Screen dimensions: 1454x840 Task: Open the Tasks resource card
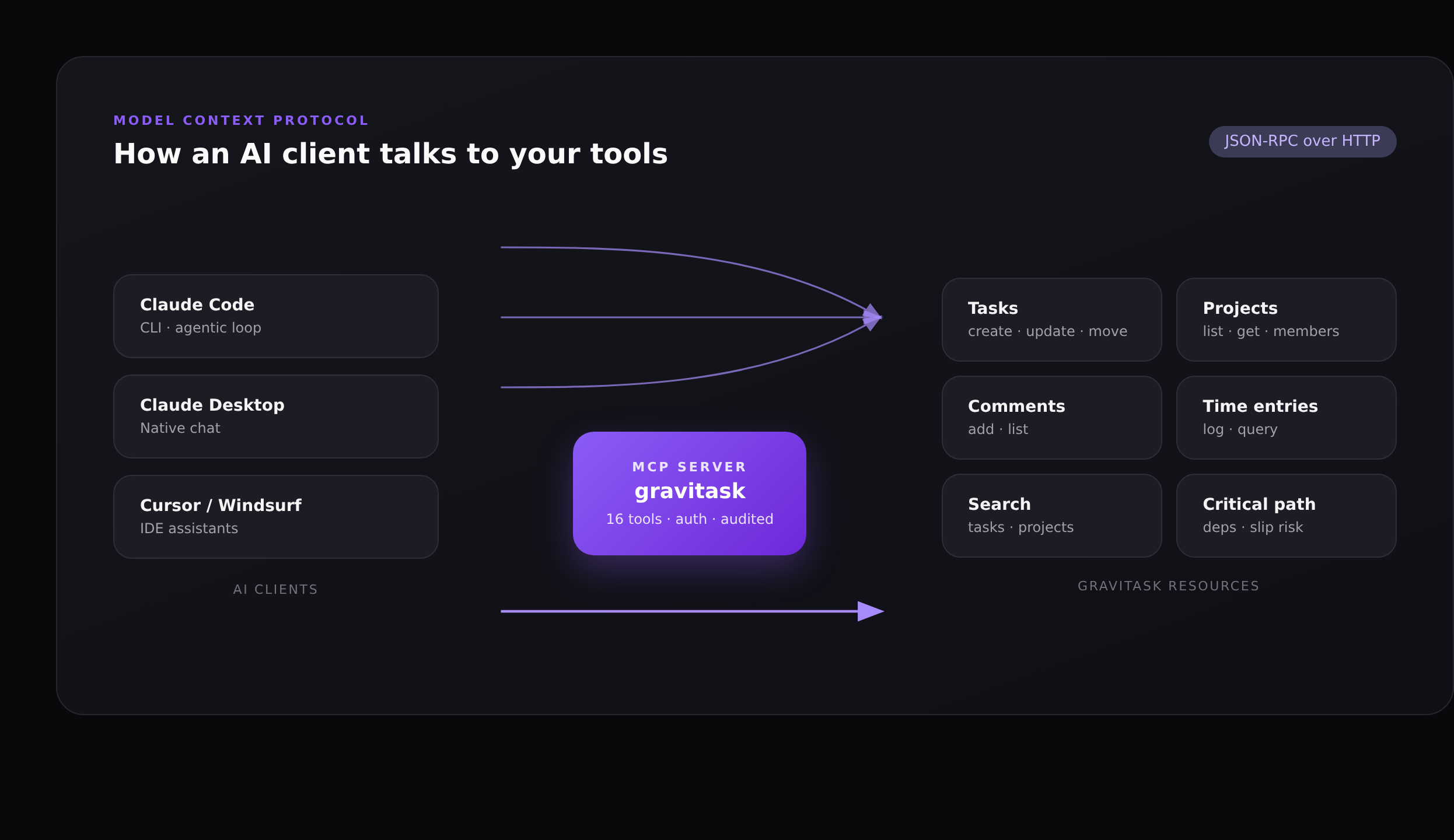[1051, 320]
